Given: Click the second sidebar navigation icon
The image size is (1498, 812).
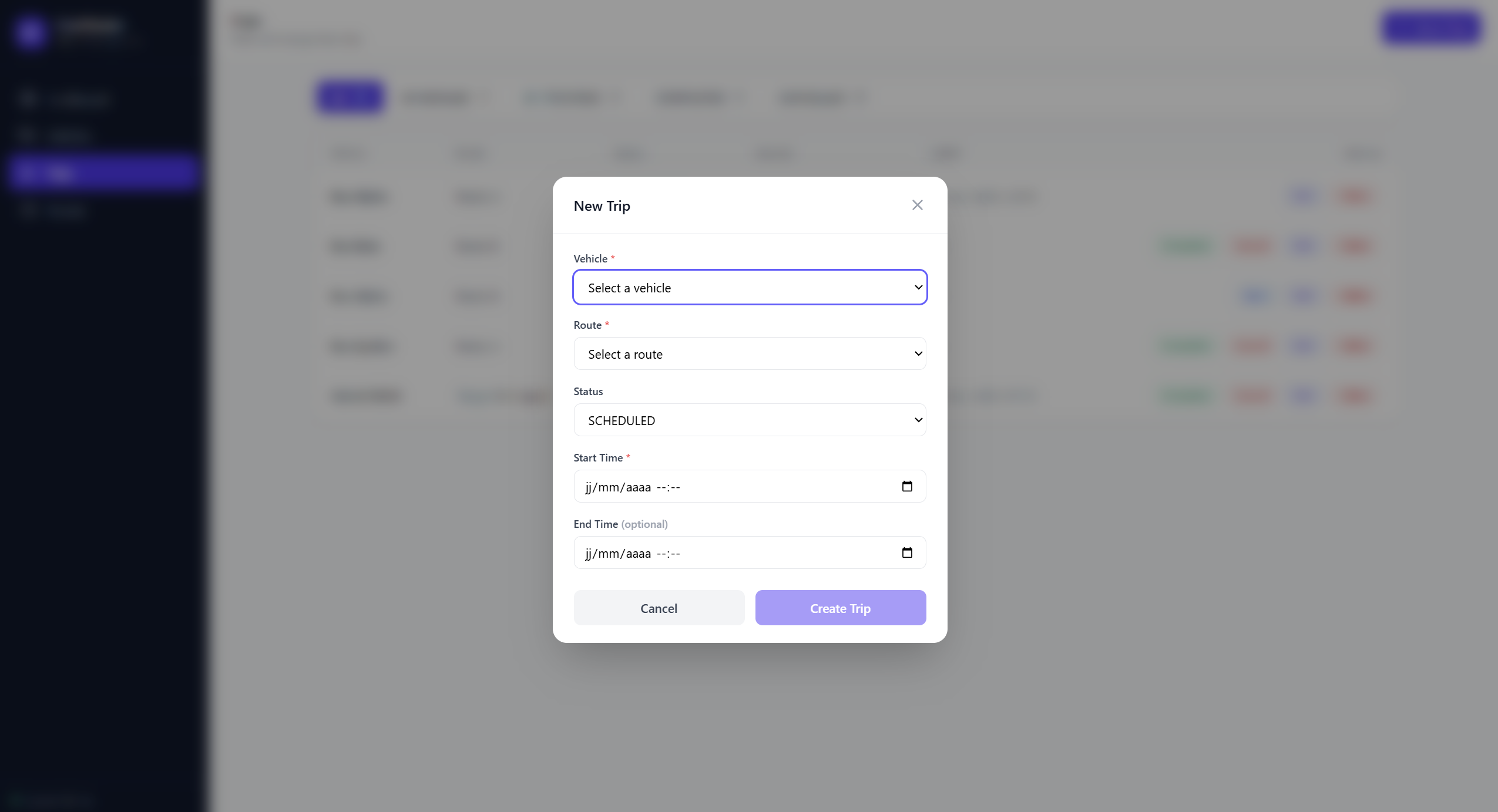Looking at the screenshot, I should coord(28,135).
